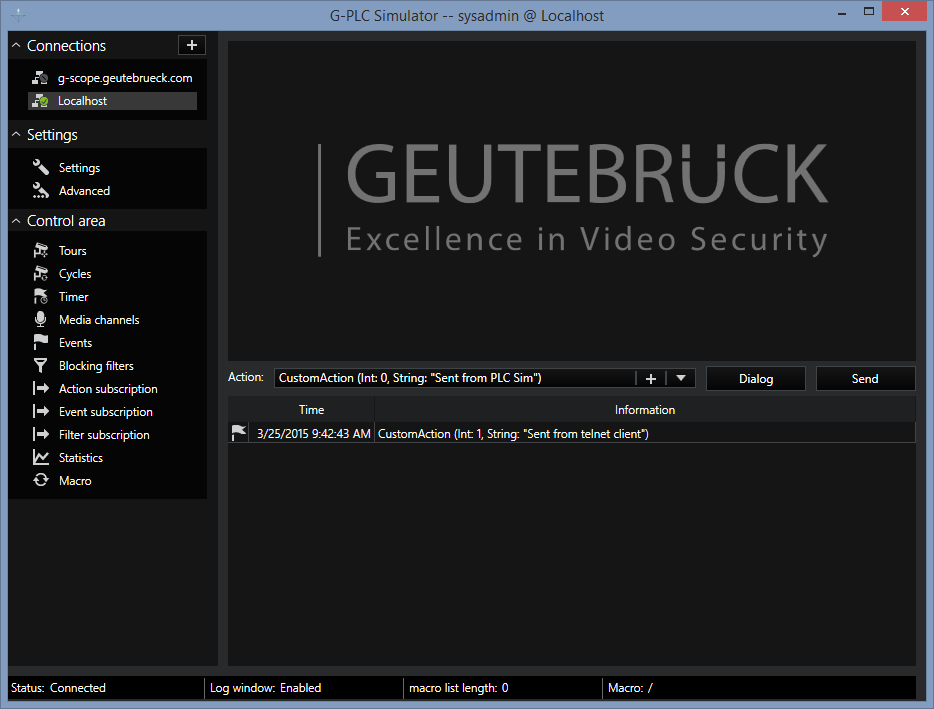Collapse the Settings section
Image resolution: width=934 pixels, height=709 pixels.
point(16,135)
